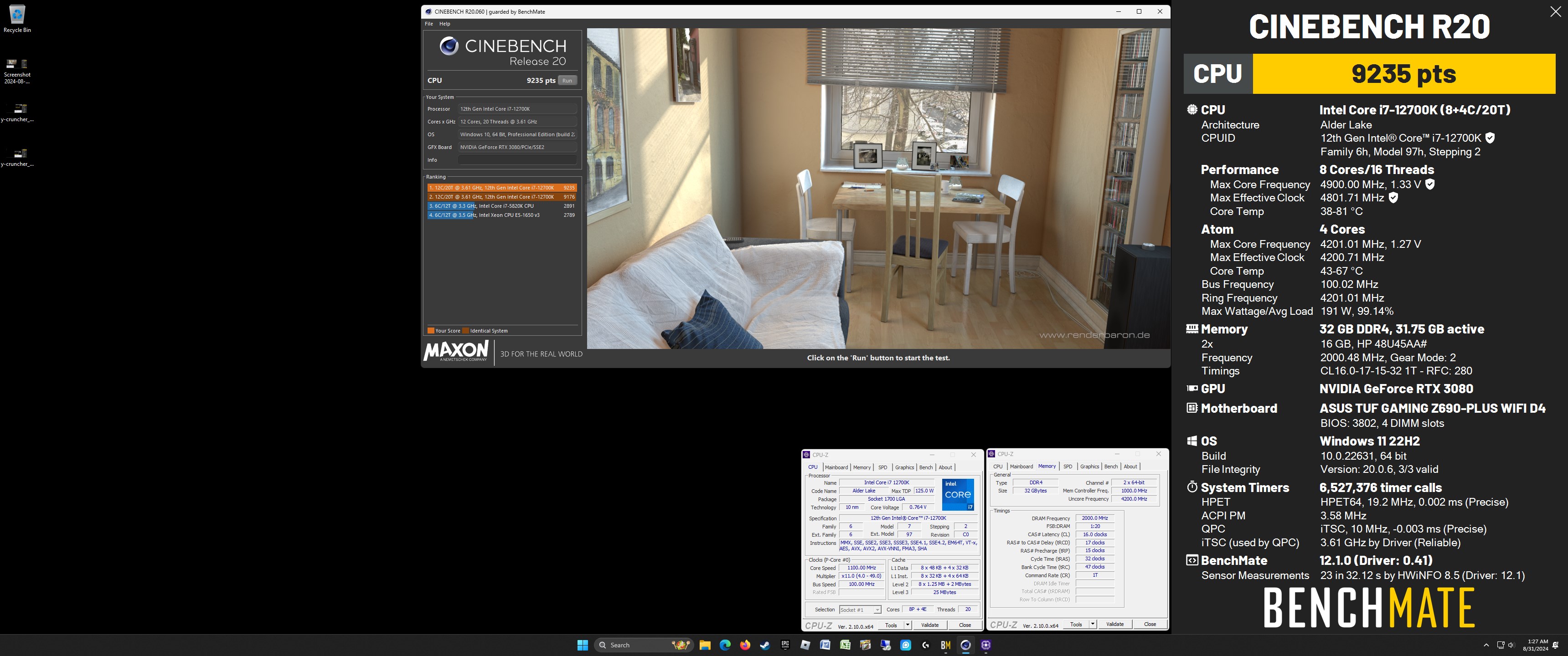Click Run button in Cinebench
Image resolution: width=1568 pixels, height=656 pixels.
point(567,80)
